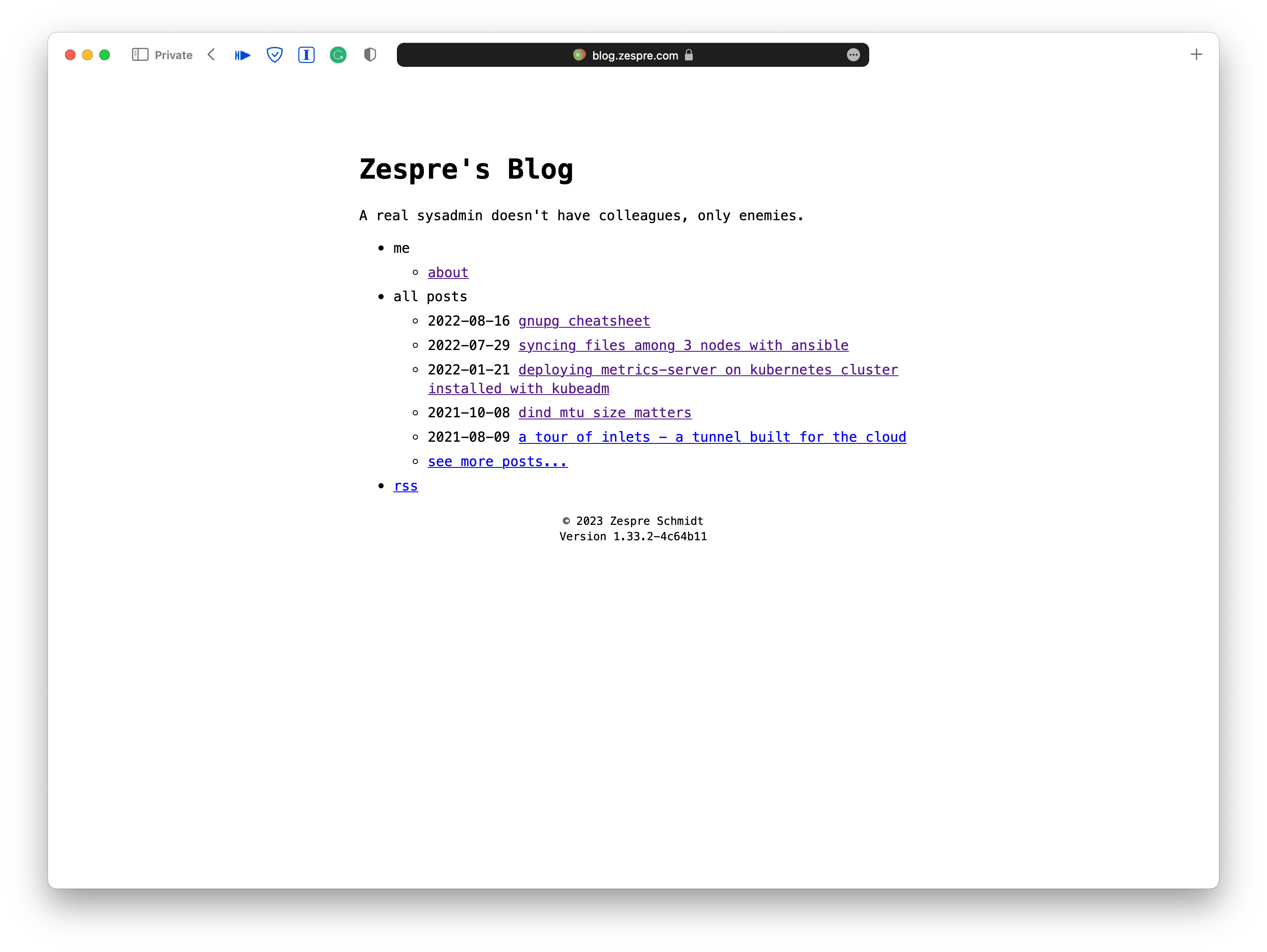Open a new tab with plus icon
This screenshot has height=952, width=1267.
pos(1196,55)
